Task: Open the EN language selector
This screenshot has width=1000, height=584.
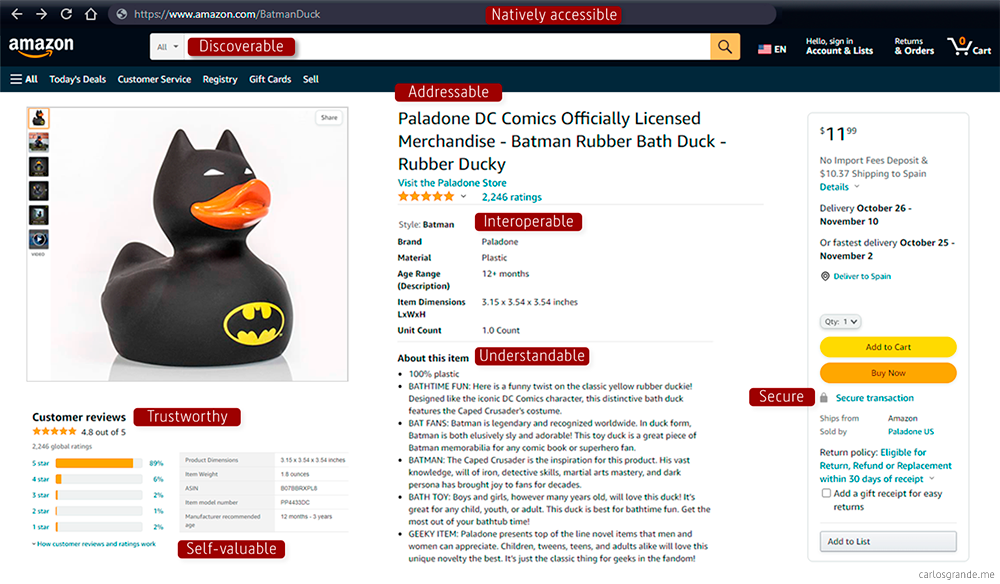Action: pos(772,48)
